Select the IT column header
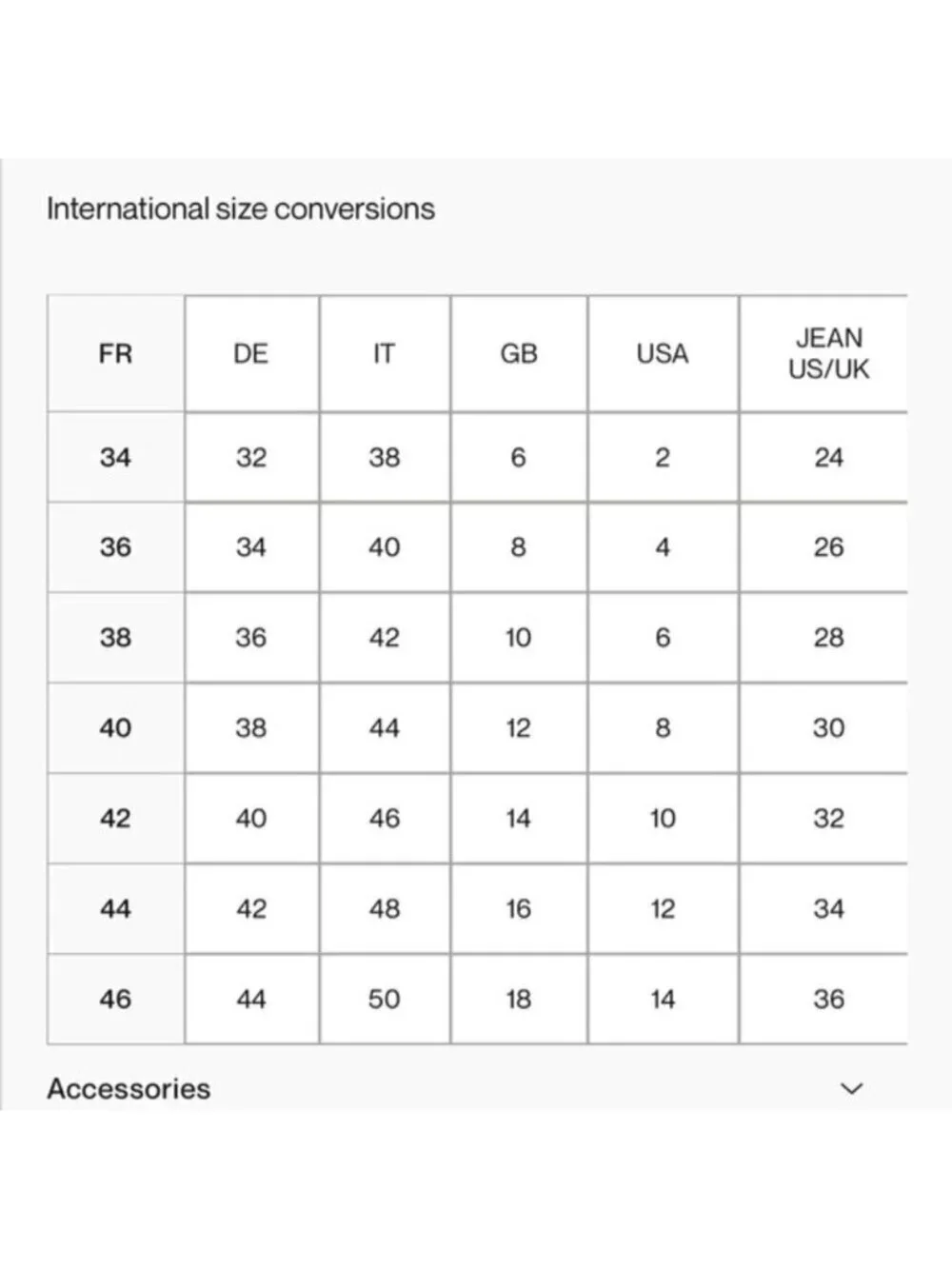 (x=385, y=353)
